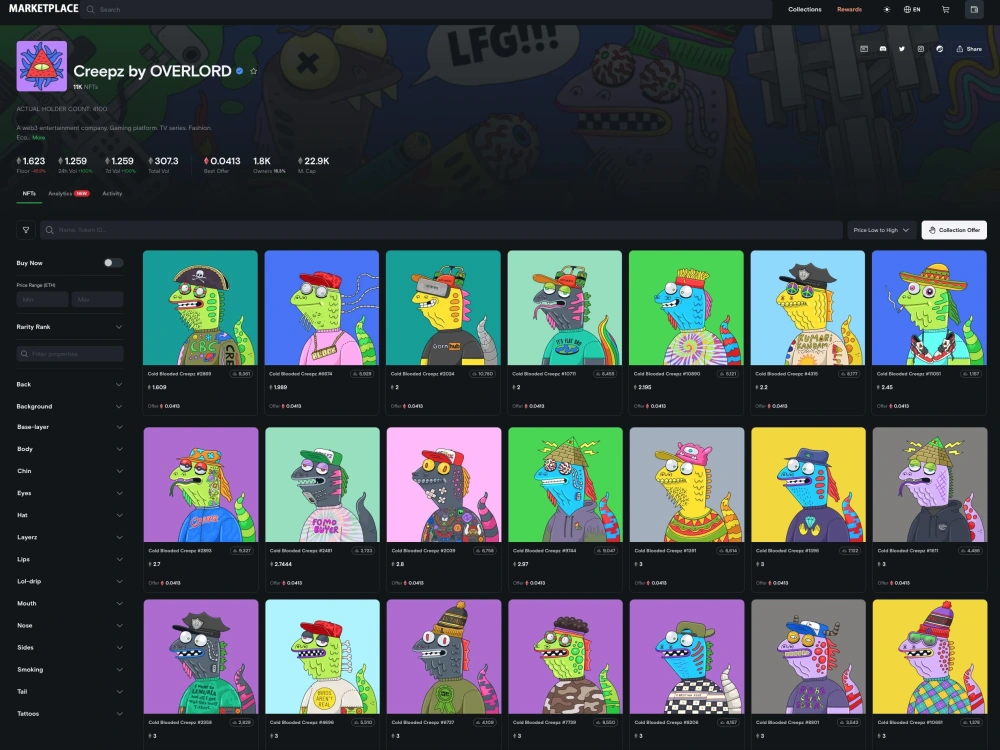Click the Creepz collection avatar
Screen dimensions: 1000x750
point(41,66)
